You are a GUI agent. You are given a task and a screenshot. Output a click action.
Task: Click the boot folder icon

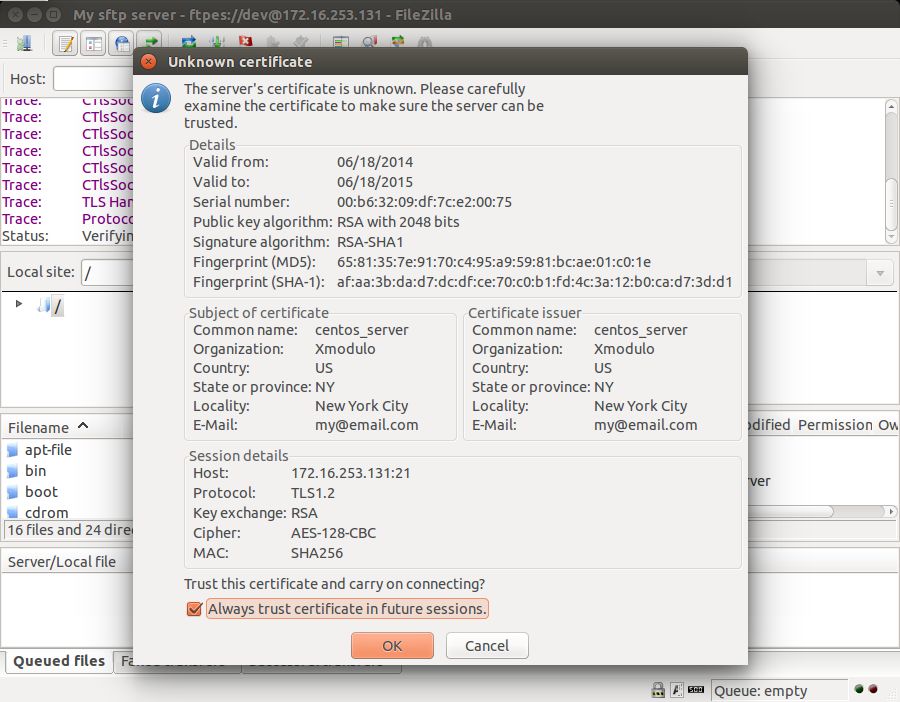pos(13,492)
